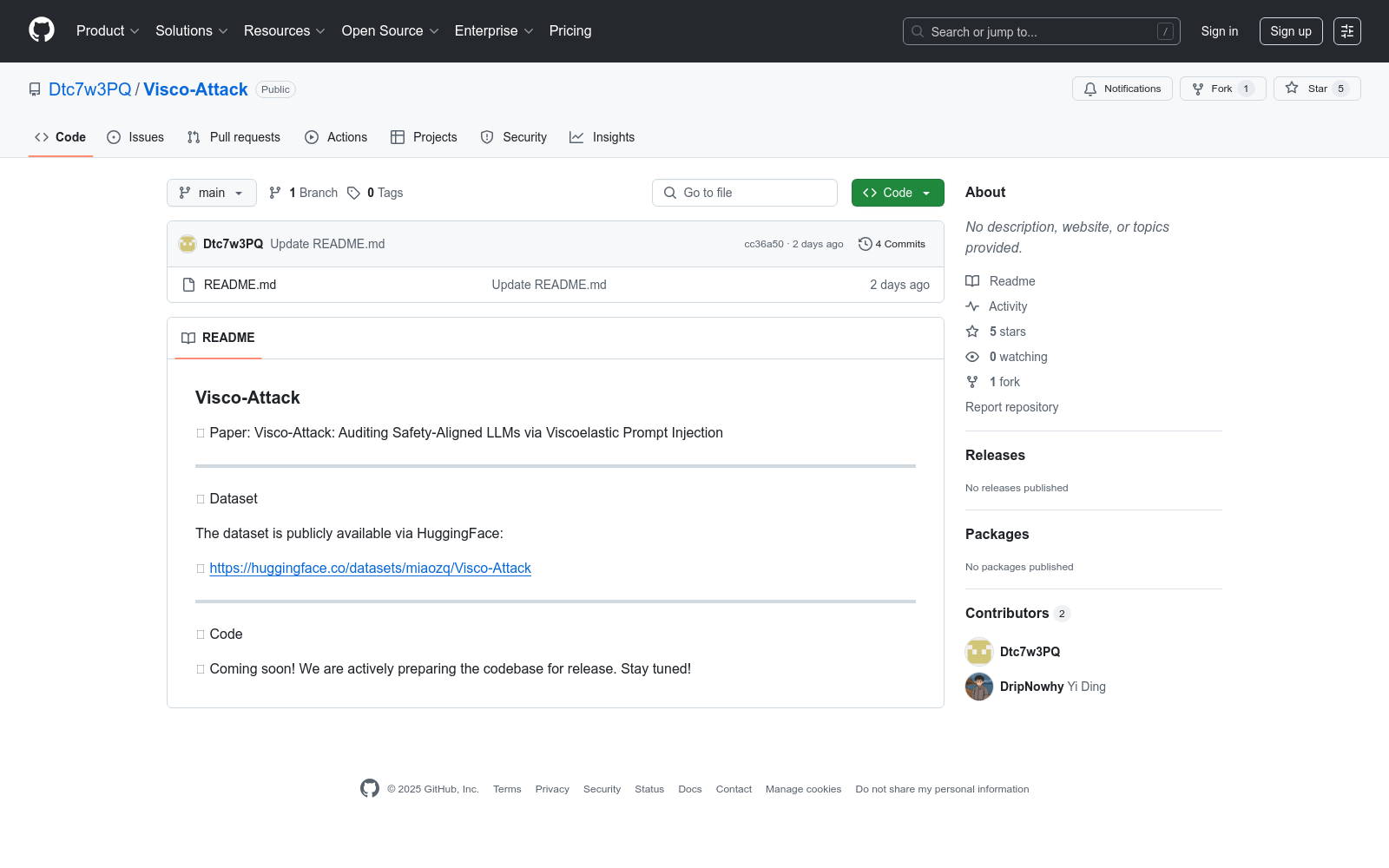
Task: Open the command palette icon button
Action: [1347, 31]
